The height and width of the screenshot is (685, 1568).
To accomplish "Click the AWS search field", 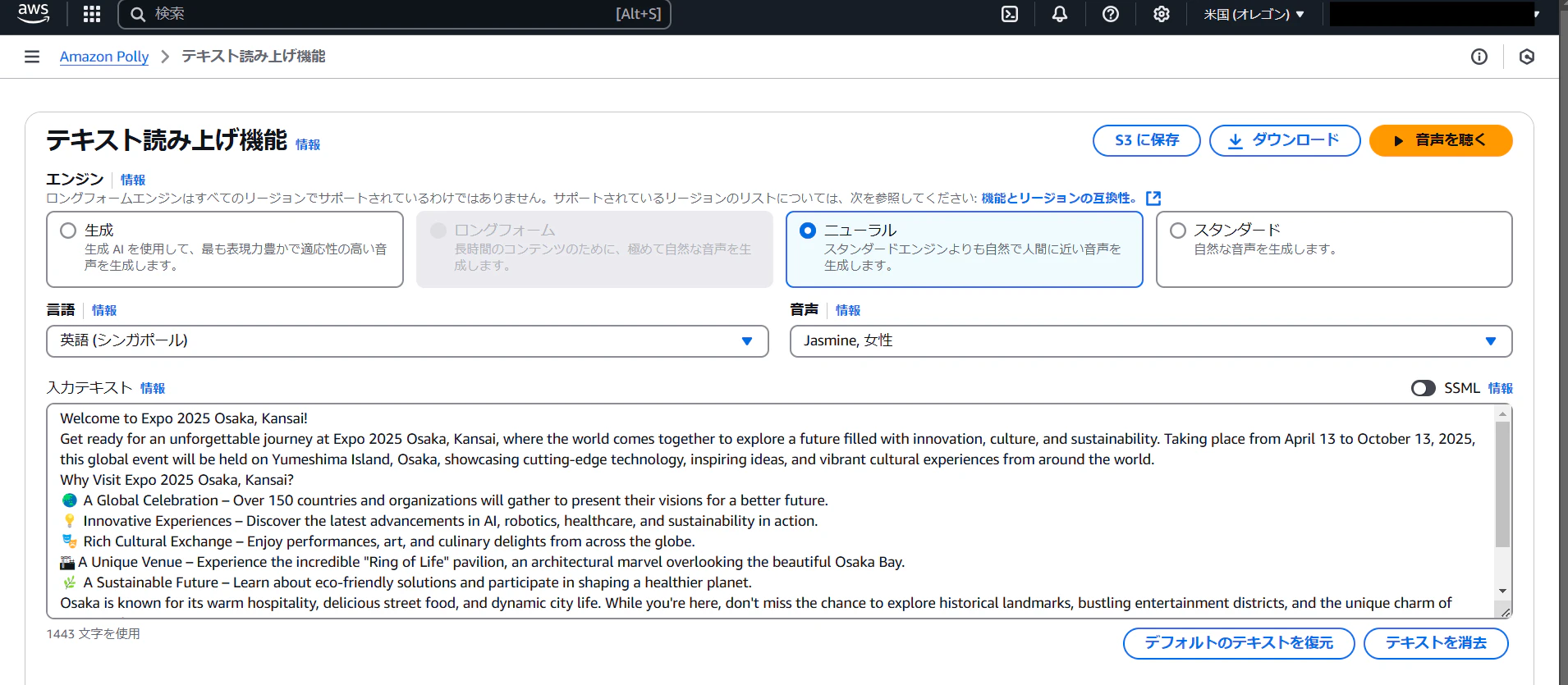I will click(x=394, y=14).
